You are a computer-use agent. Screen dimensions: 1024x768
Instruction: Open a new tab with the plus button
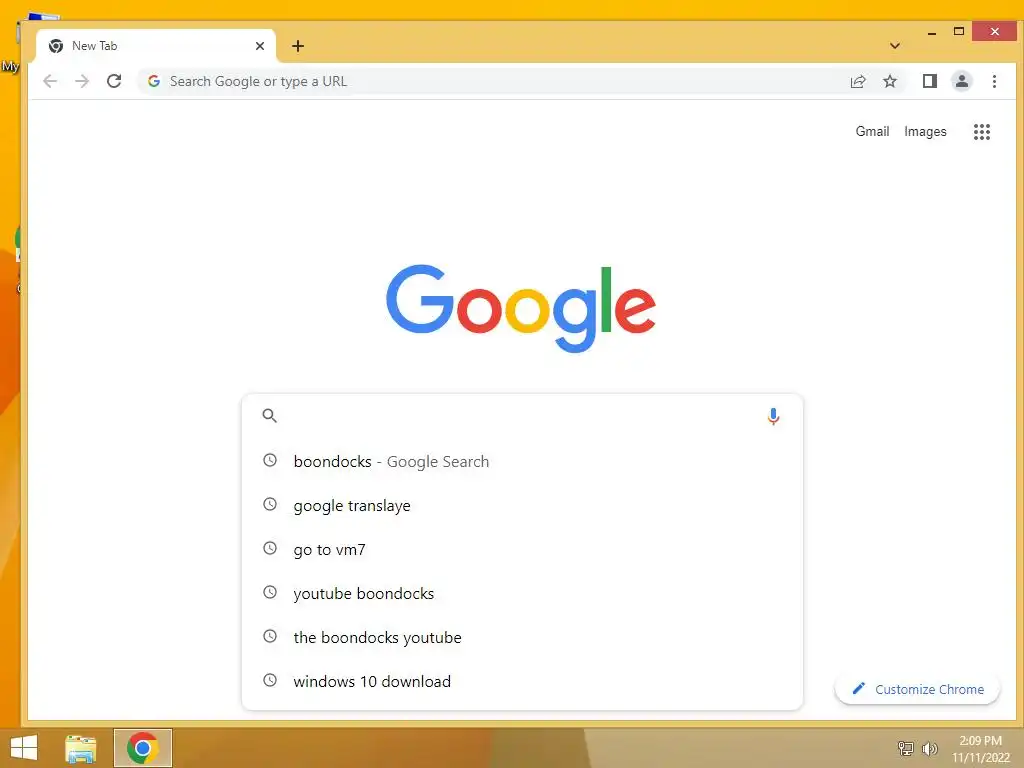pos(298,46)
